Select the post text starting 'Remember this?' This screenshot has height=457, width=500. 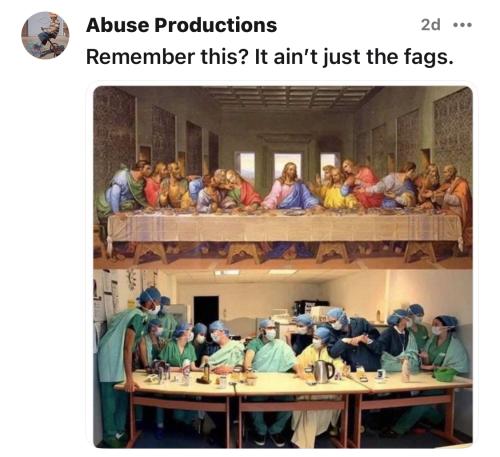[270, 57]
